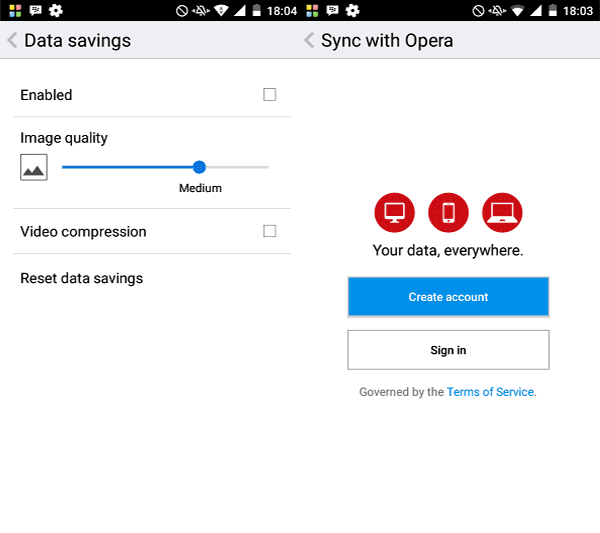
Task: Click the 18:03 clock
Action: pos(578,11)
